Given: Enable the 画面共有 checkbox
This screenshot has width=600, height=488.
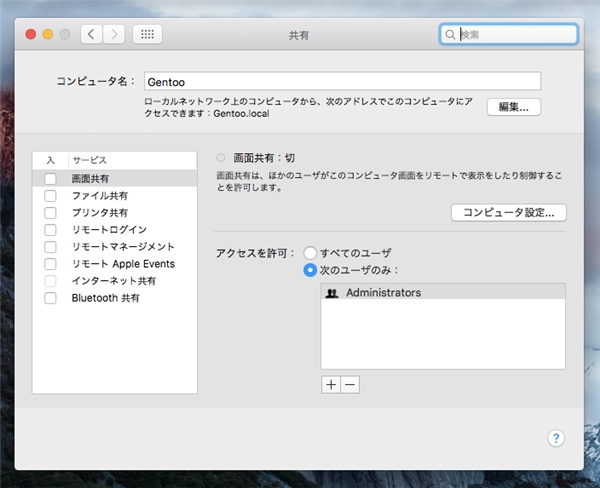Looking at the screenshot, I should pyautogui.click(x=50, y=178).
